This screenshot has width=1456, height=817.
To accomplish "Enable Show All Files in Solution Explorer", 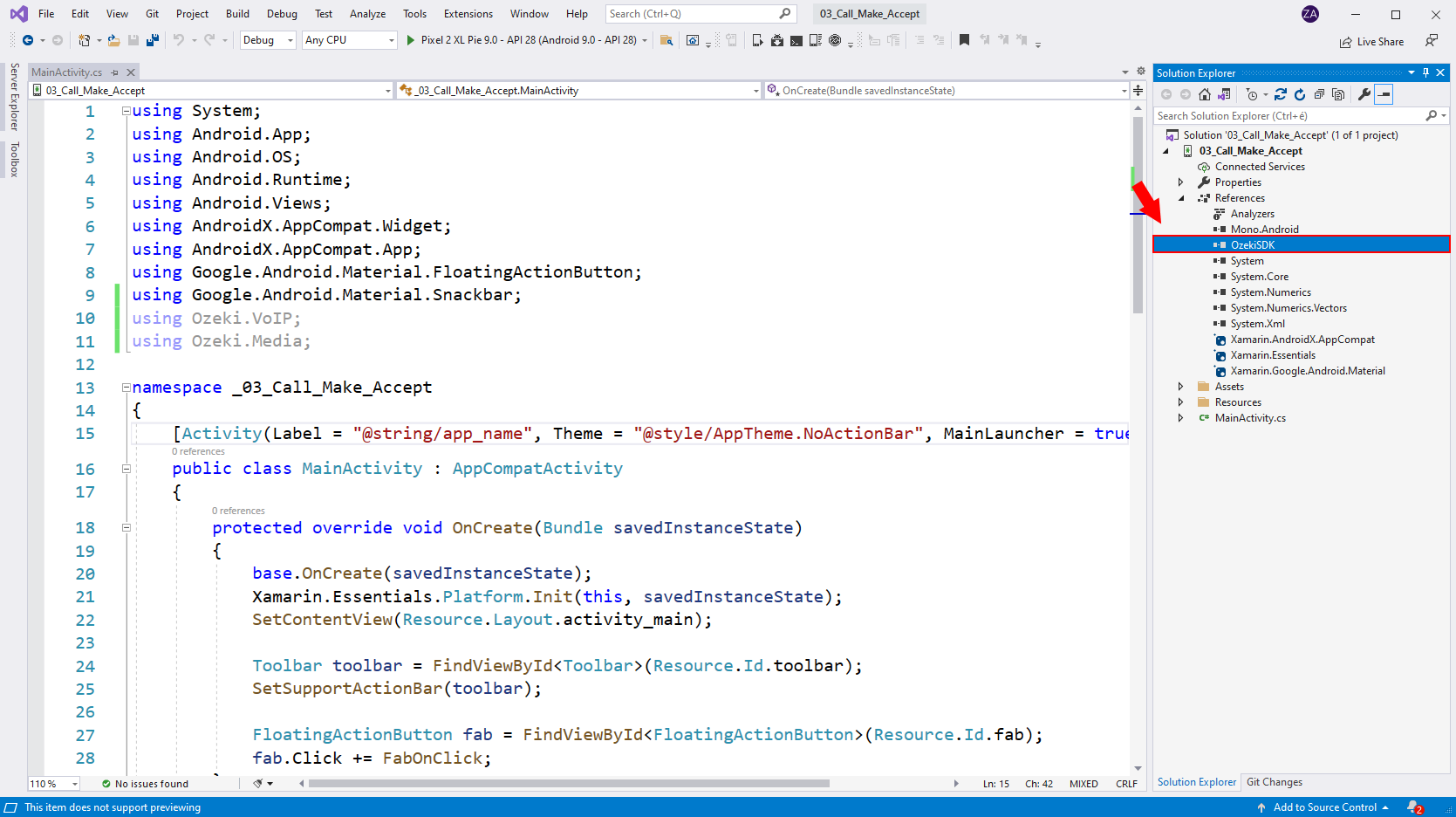I will click(1338, 94).
